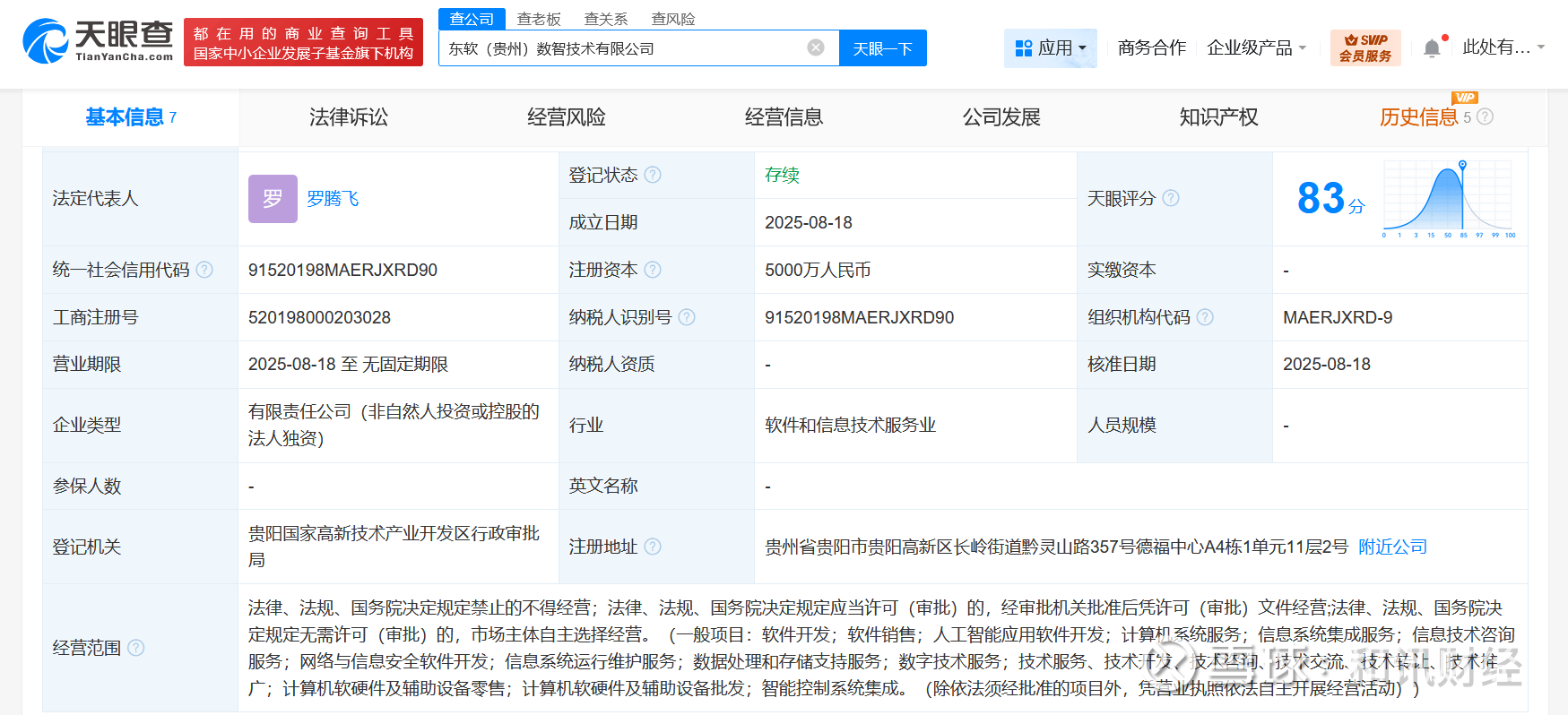The image size is (1568, 715).
Task: Click the help icon beside 纳税人识别号
Action: tap(687, 317)
